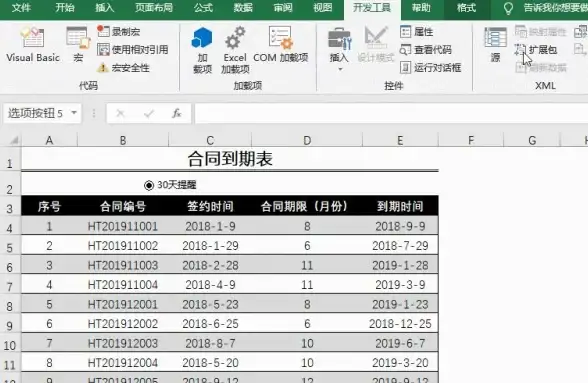Select row 4 header
This screenshot has height=383, width=588.
[x=10, y=228]
